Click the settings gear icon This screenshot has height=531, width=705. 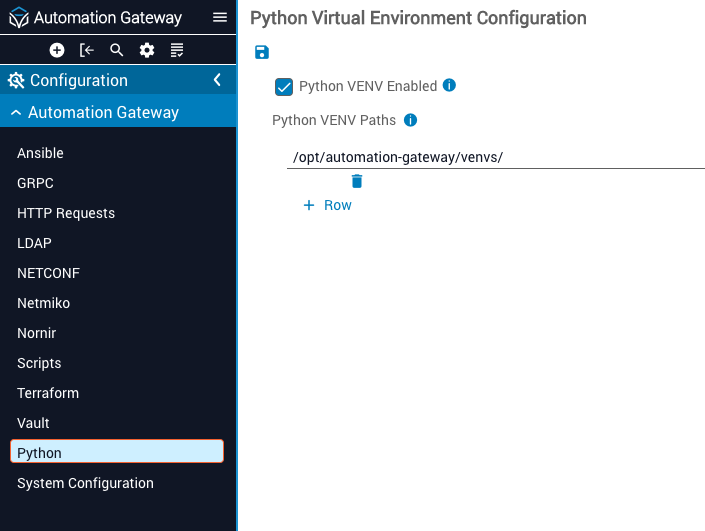tap(147, 50)
